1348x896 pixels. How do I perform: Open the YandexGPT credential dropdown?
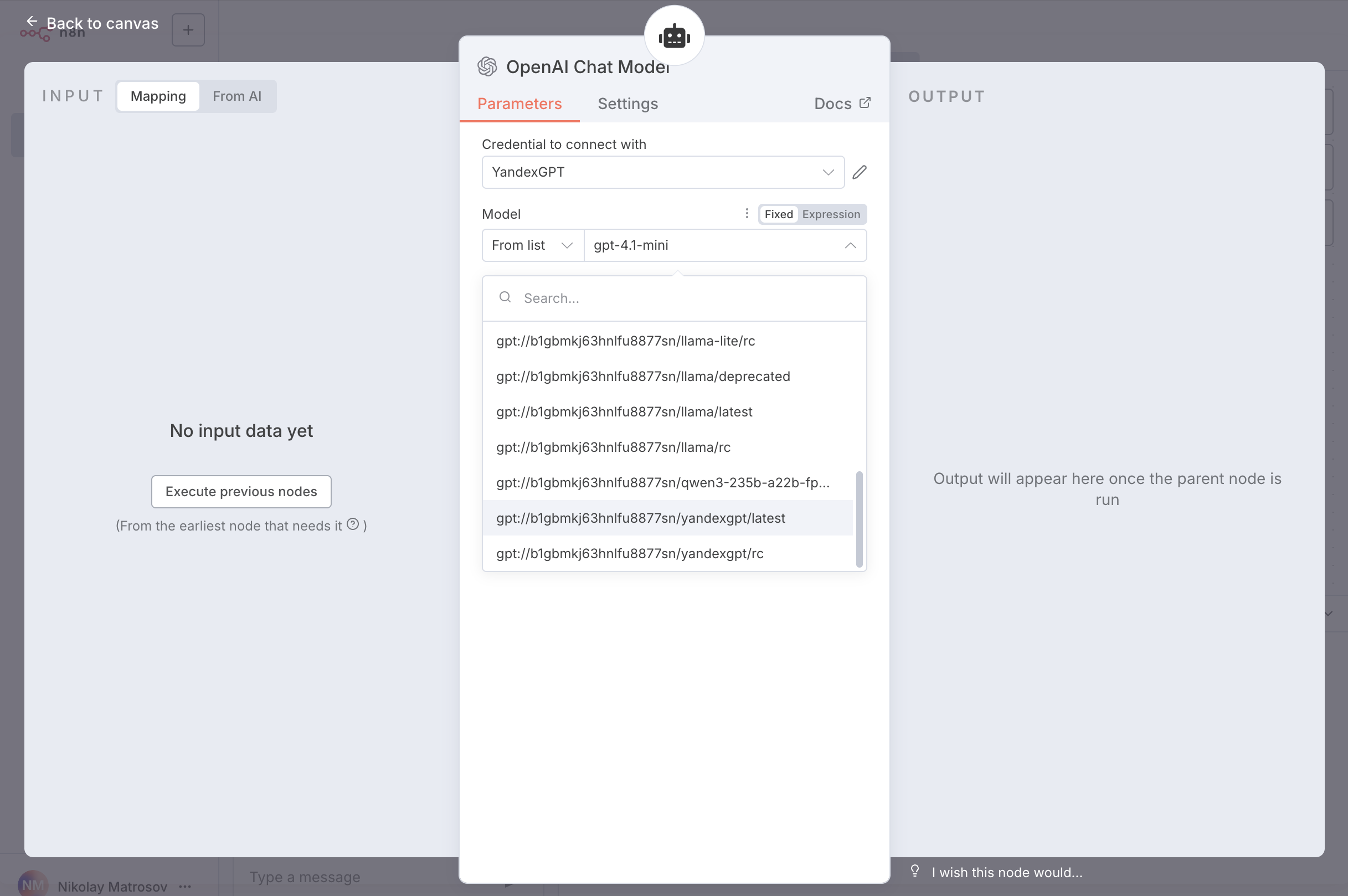click(x=663, y=172)
